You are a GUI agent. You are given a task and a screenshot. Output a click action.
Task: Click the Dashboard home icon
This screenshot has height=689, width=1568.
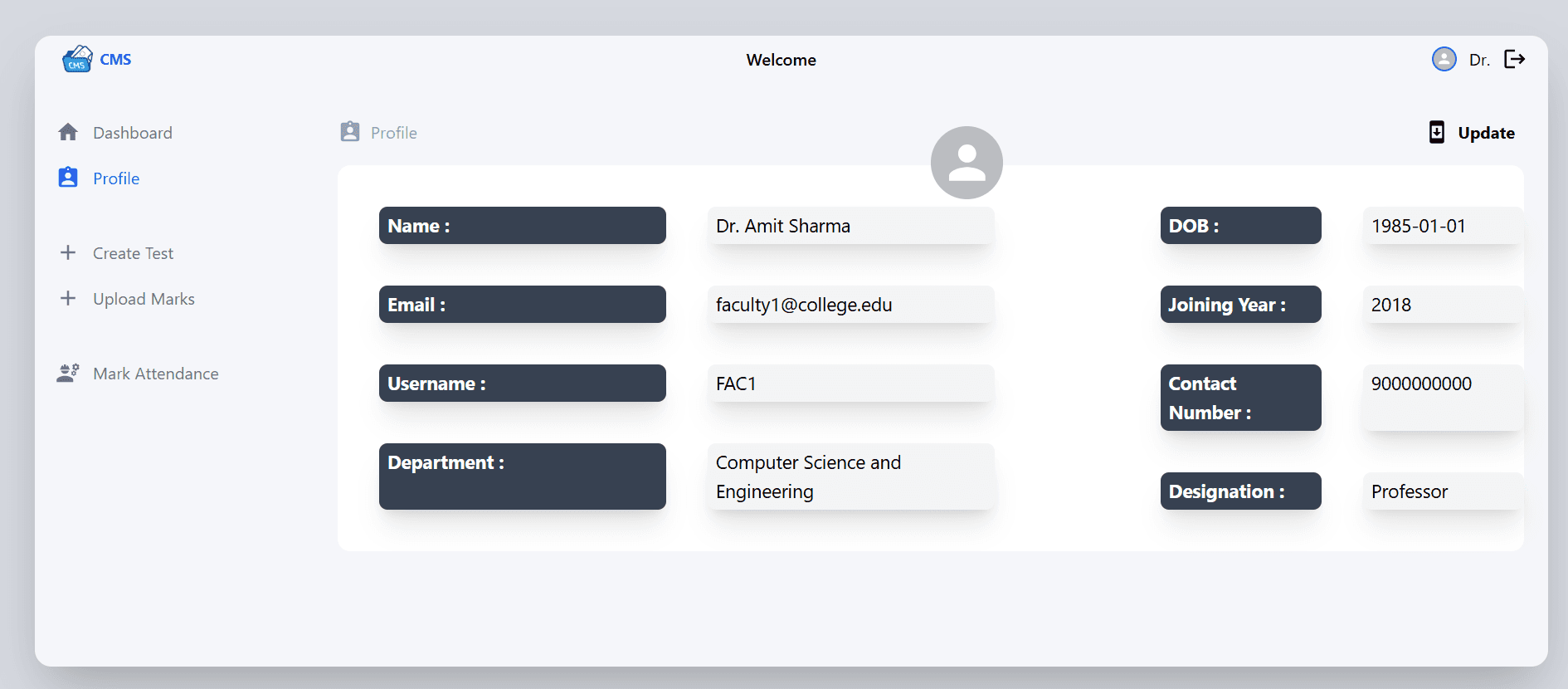click(68, 132)
